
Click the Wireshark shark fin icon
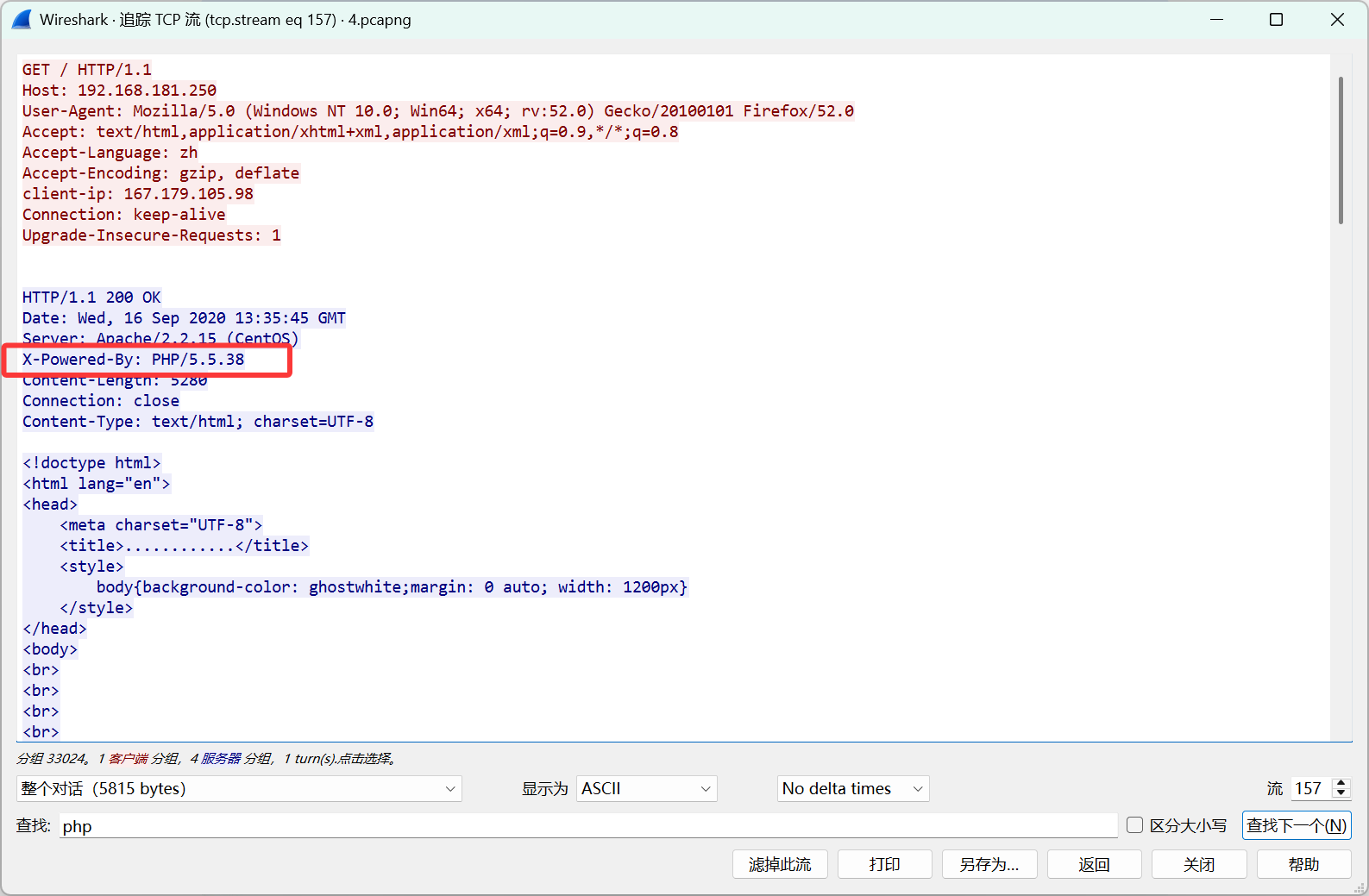pyautogui.click(x=22, y=19)
